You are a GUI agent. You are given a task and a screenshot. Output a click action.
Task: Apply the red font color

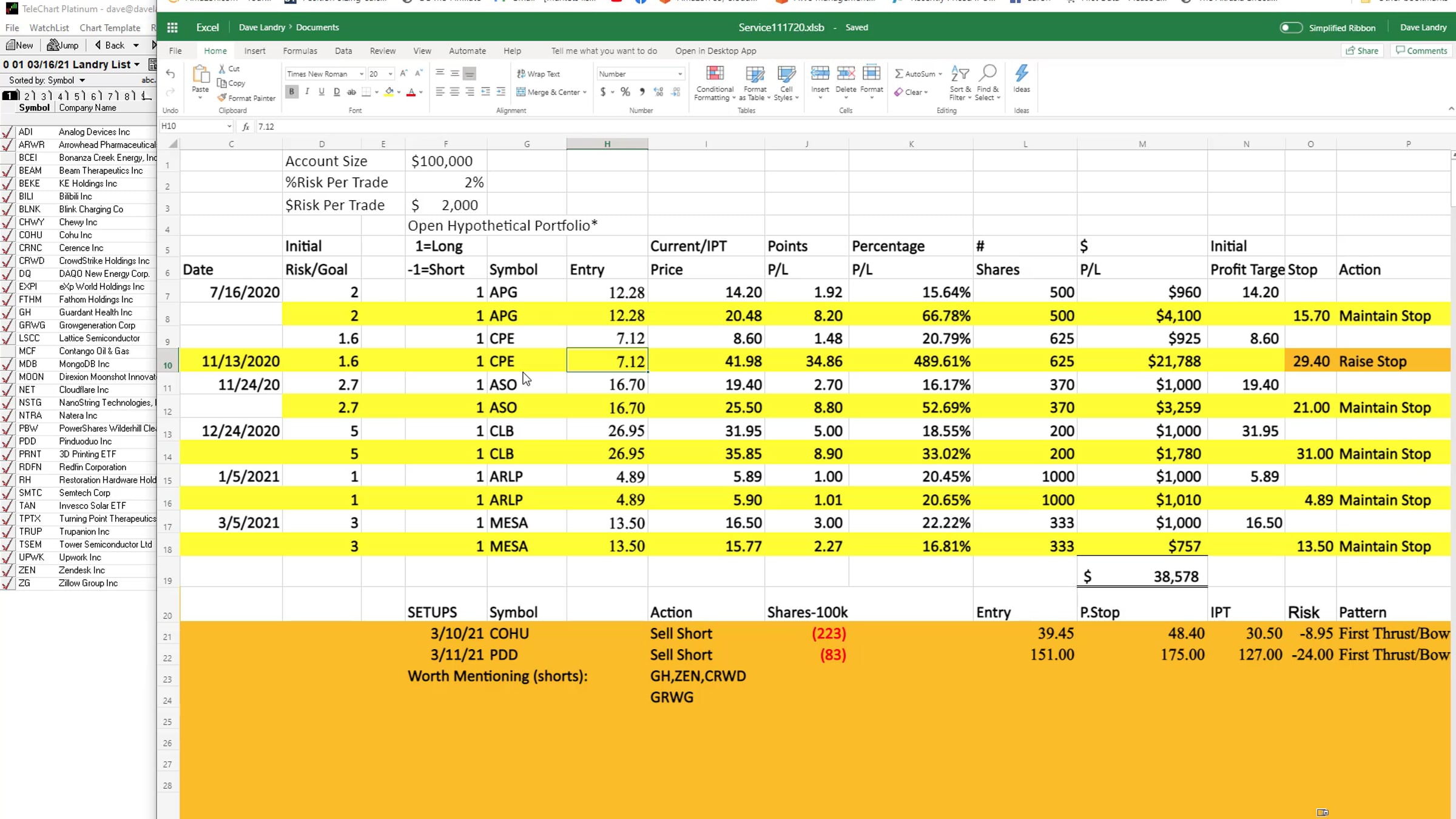[411, 92]
